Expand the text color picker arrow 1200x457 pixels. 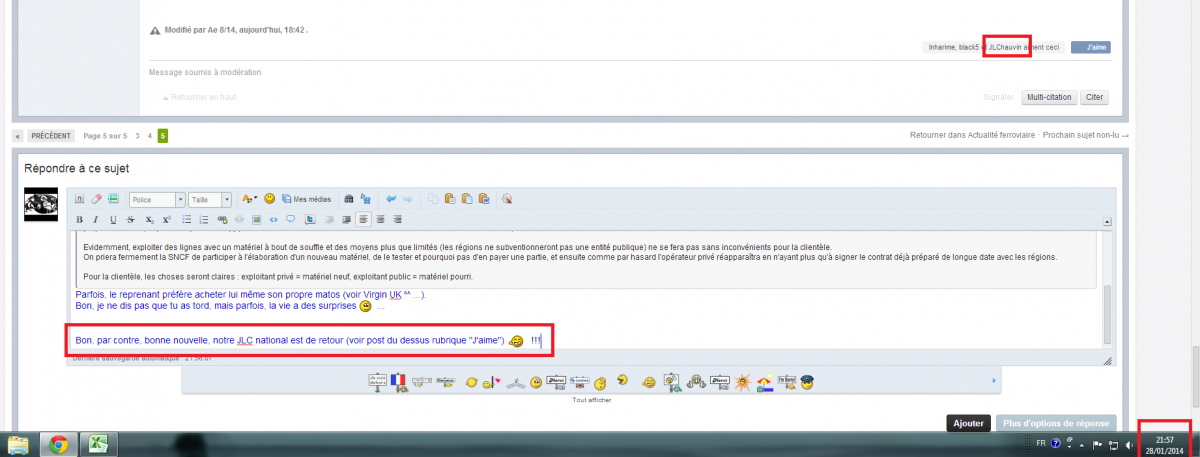[256, 199]
